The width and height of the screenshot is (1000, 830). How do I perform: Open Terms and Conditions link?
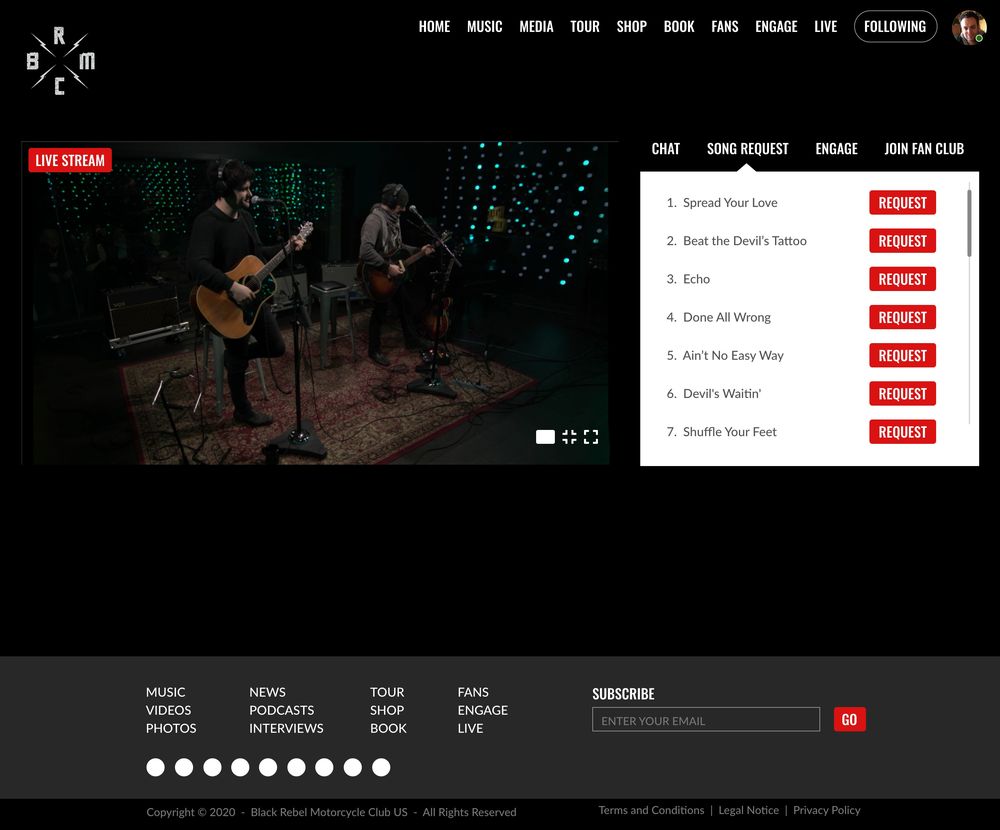[x=651, y=810]
